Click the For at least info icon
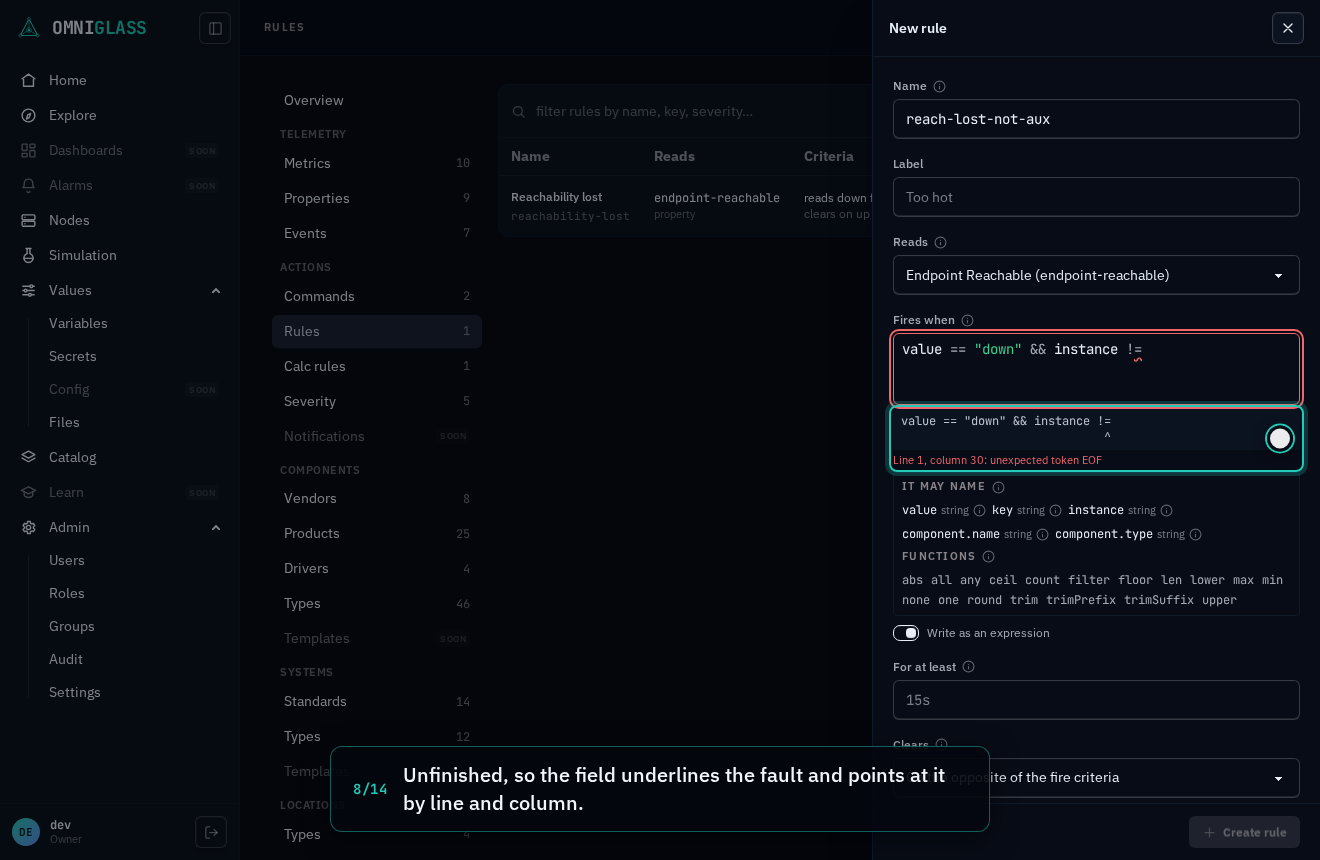The image size is (1320, 860). point(968,667)
